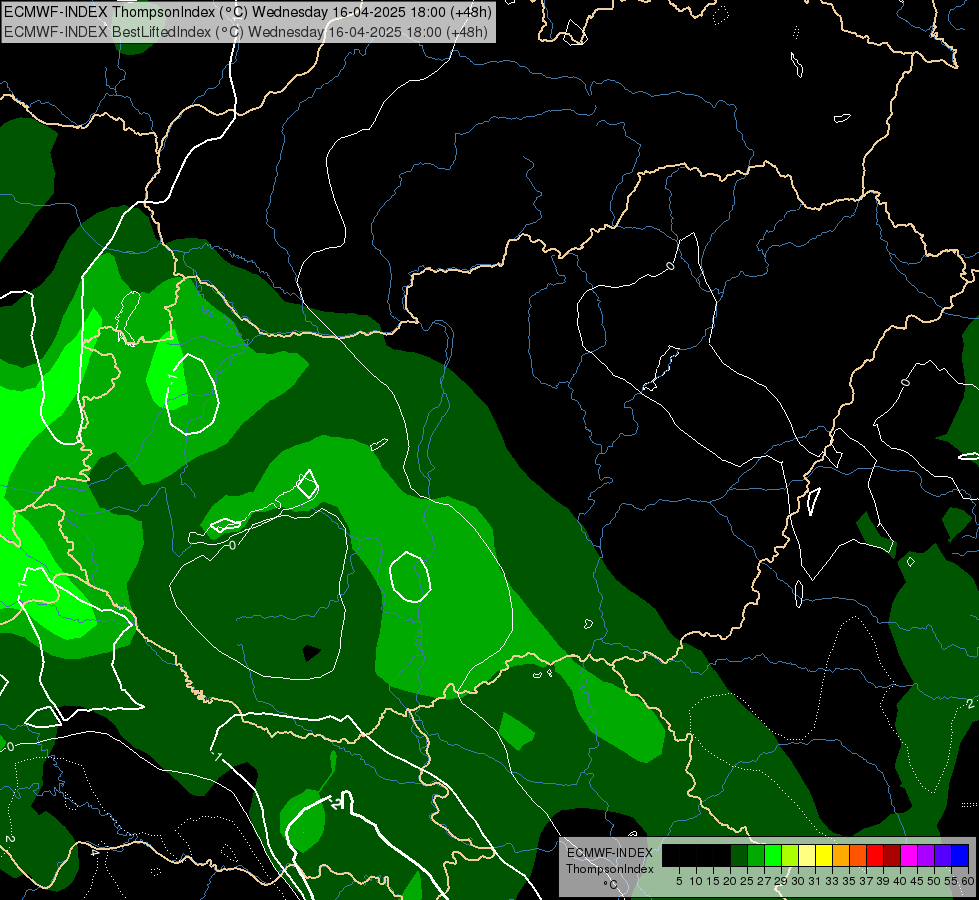Image resolution: width=979 pixels, height=900 pixels.
Task: Select the pale yellow 30–31 legend swatch
Action: [807, 855]
